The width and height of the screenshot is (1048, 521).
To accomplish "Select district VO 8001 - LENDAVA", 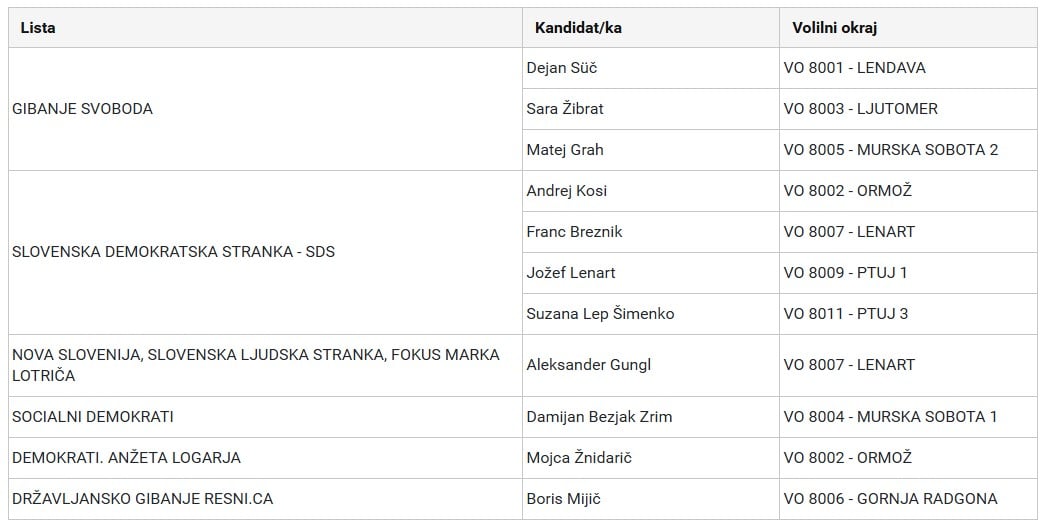I will (x=854, y=68).
